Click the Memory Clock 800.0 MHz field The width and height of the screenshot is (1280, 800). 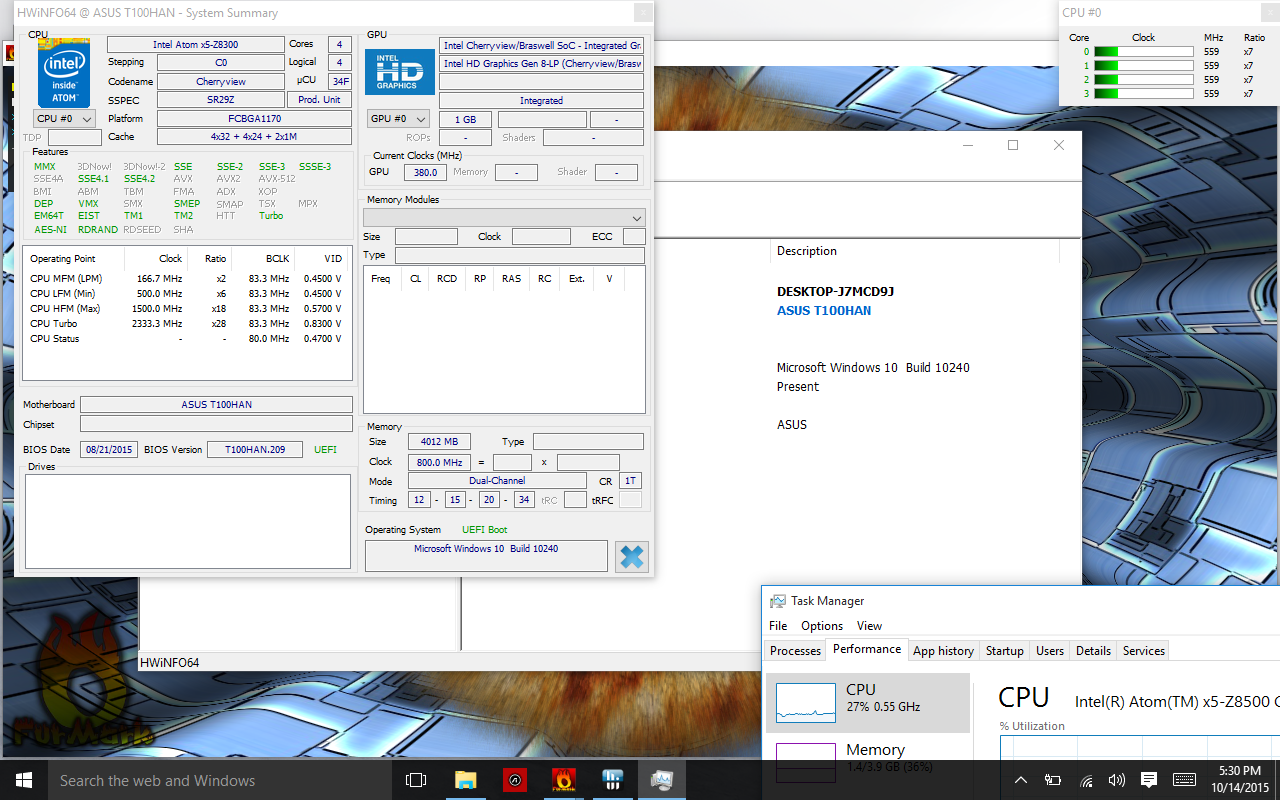click(440, 462)
